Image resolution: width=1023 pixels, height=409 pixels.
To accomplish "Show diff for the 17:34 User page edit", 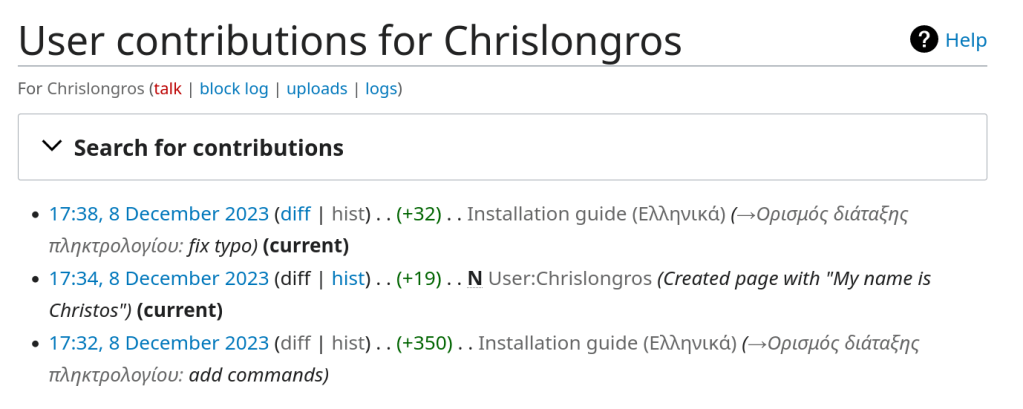I will pyautogui.click(x=295, y=279).
